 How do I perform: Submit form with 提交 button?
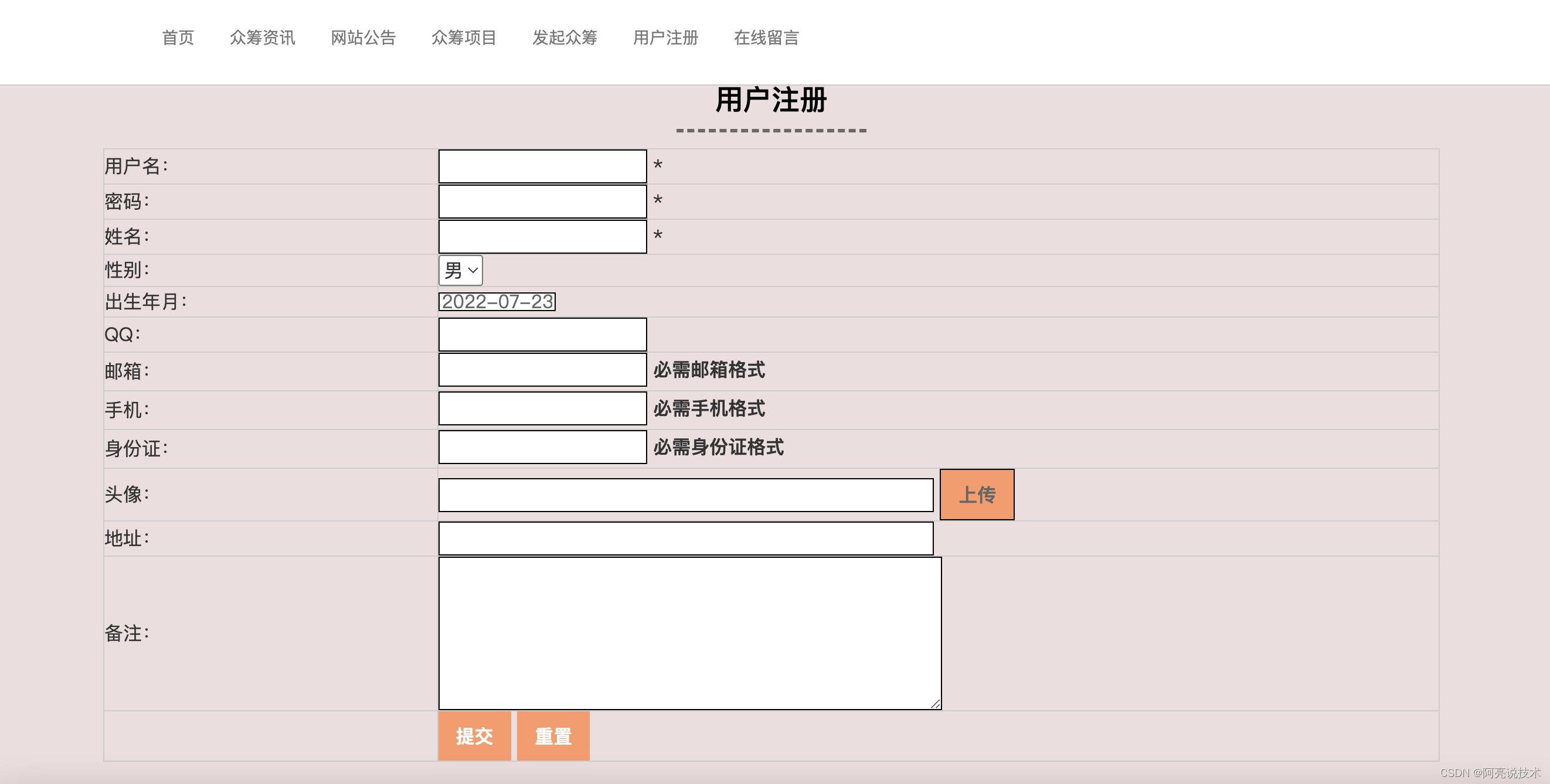tap(474, 736)
